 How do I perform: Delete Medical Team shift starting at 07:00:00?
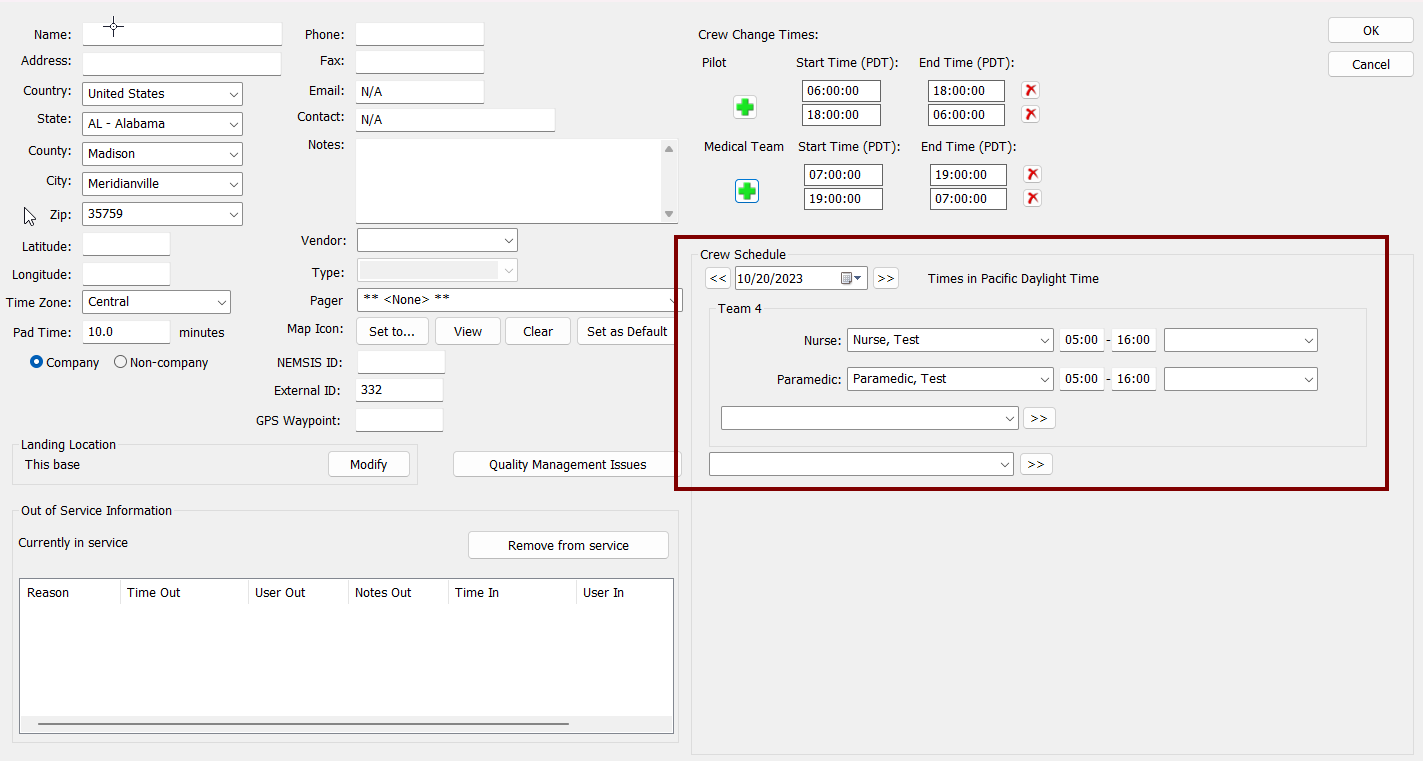pos(1032,175)
